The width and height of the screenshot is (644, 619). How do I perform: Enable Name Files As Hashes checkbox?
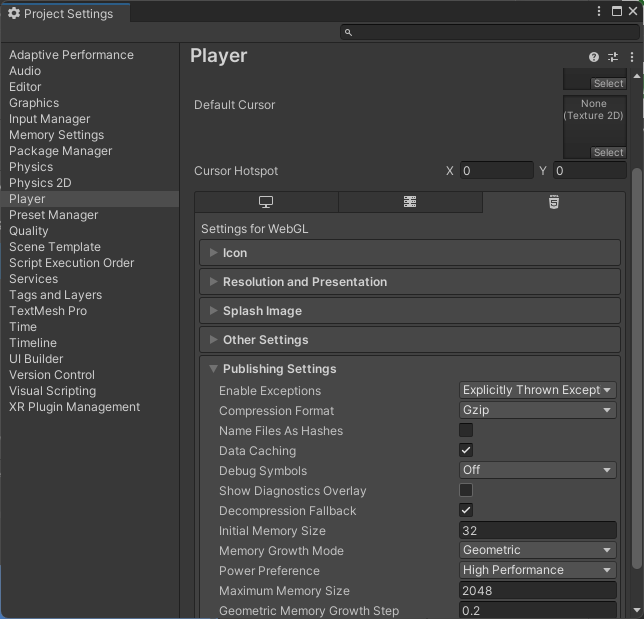click(x=466, y=431)
